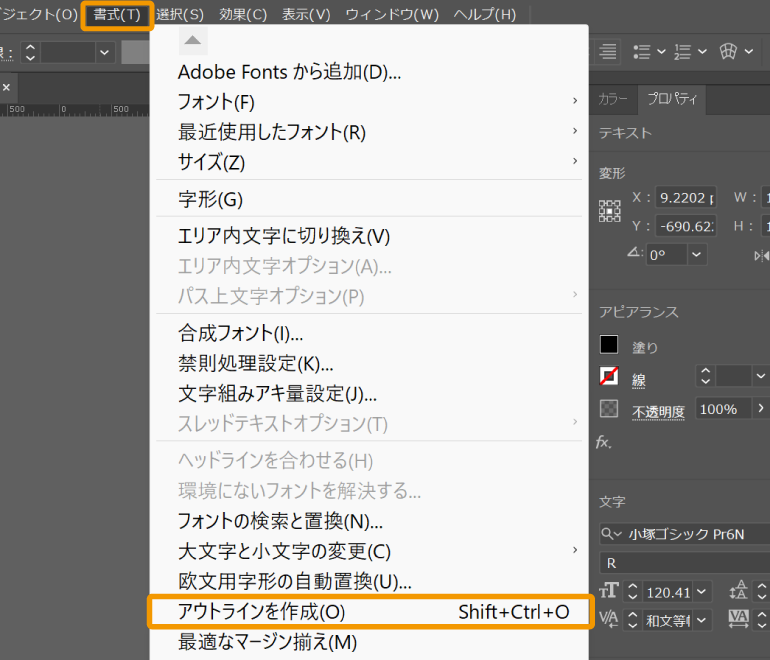Image resolution: width=770 pixels, height=660 pixels.
Task: Expand 最近使用したフォント(R) submenu
Action: click(x=369, y=132)
